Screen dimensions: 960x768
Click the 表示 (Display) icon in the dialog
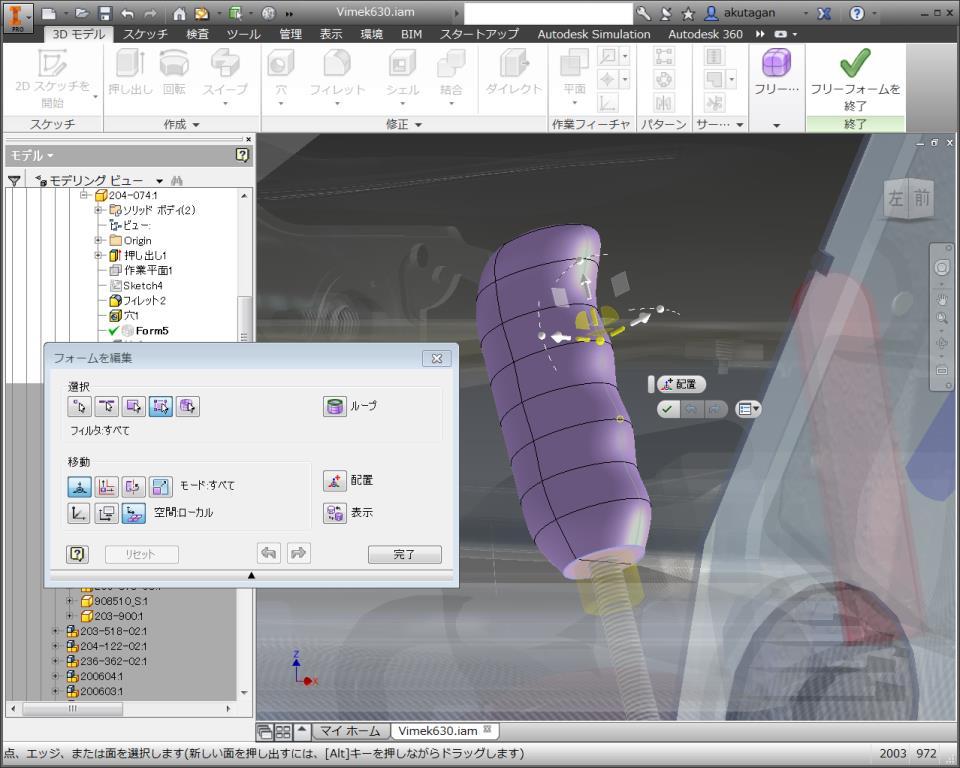click(x=335, y=513)
